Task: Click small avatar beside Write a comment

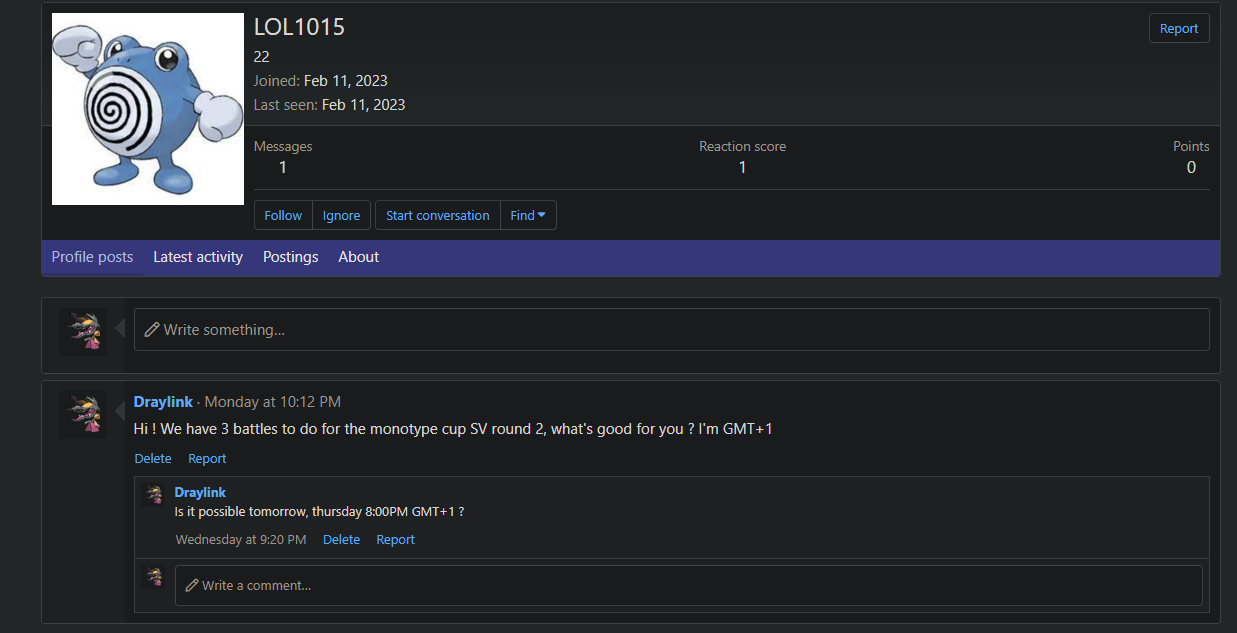Action: [154, 577]
